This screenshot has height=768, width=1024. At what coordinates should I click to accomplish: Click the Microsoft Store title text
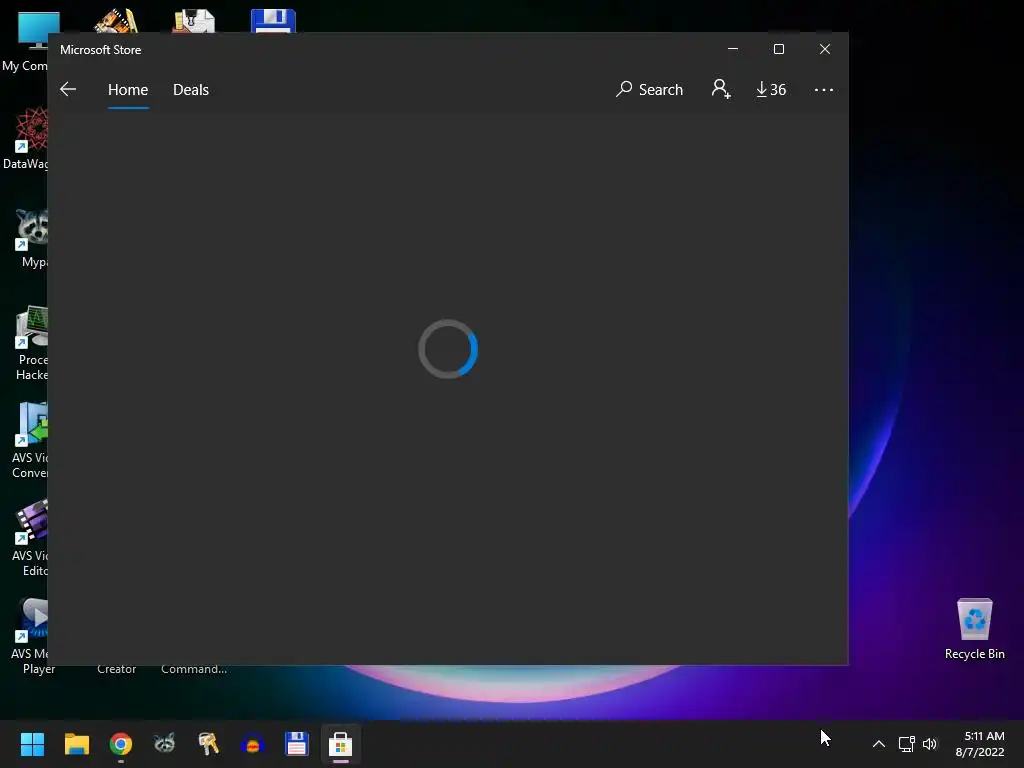(101, 50)
